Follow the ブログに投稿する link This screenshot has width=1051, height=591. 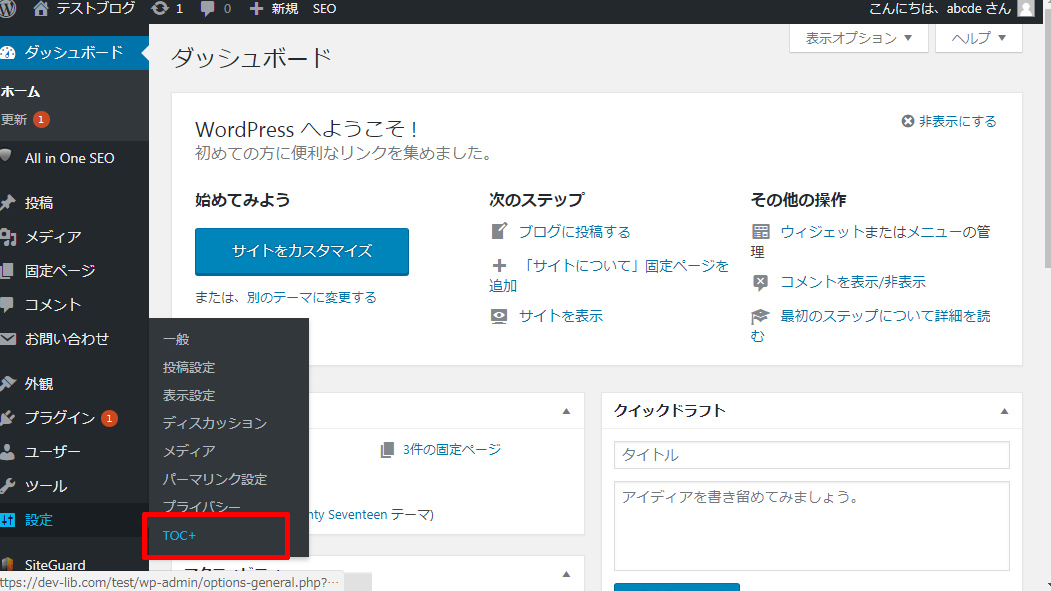pos(574,232)
